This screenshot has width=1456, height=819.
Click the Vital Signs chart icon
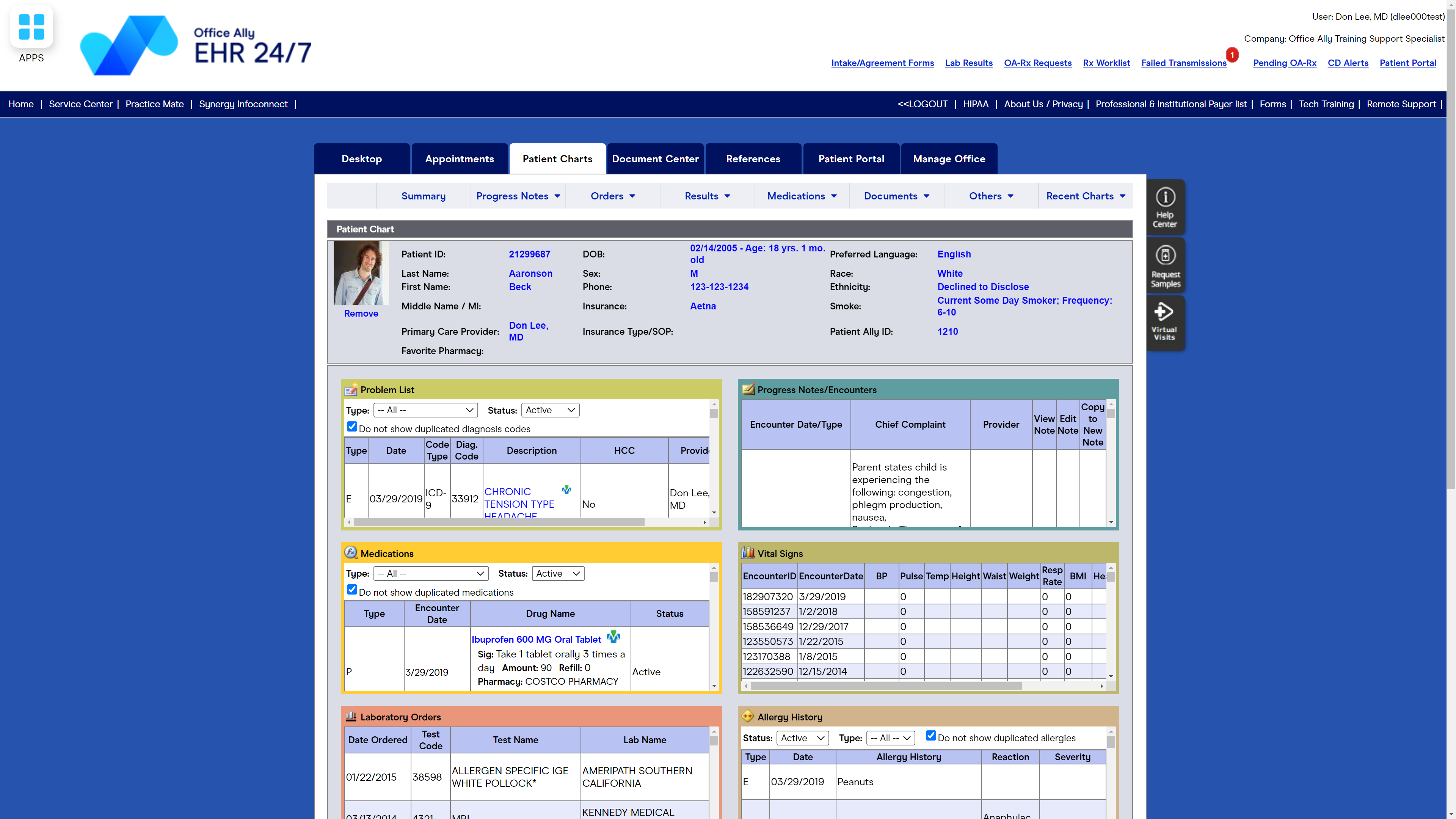tap(749, 553)
